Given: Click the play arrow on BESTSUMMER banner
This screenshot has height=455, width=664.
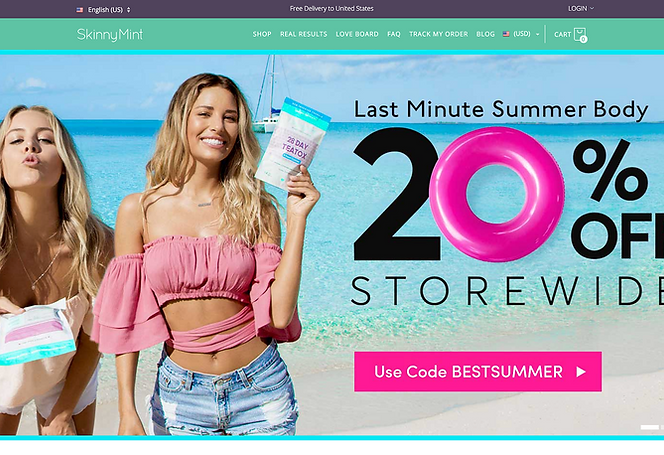Looking at the screenshot, I should tap(581, 372).
